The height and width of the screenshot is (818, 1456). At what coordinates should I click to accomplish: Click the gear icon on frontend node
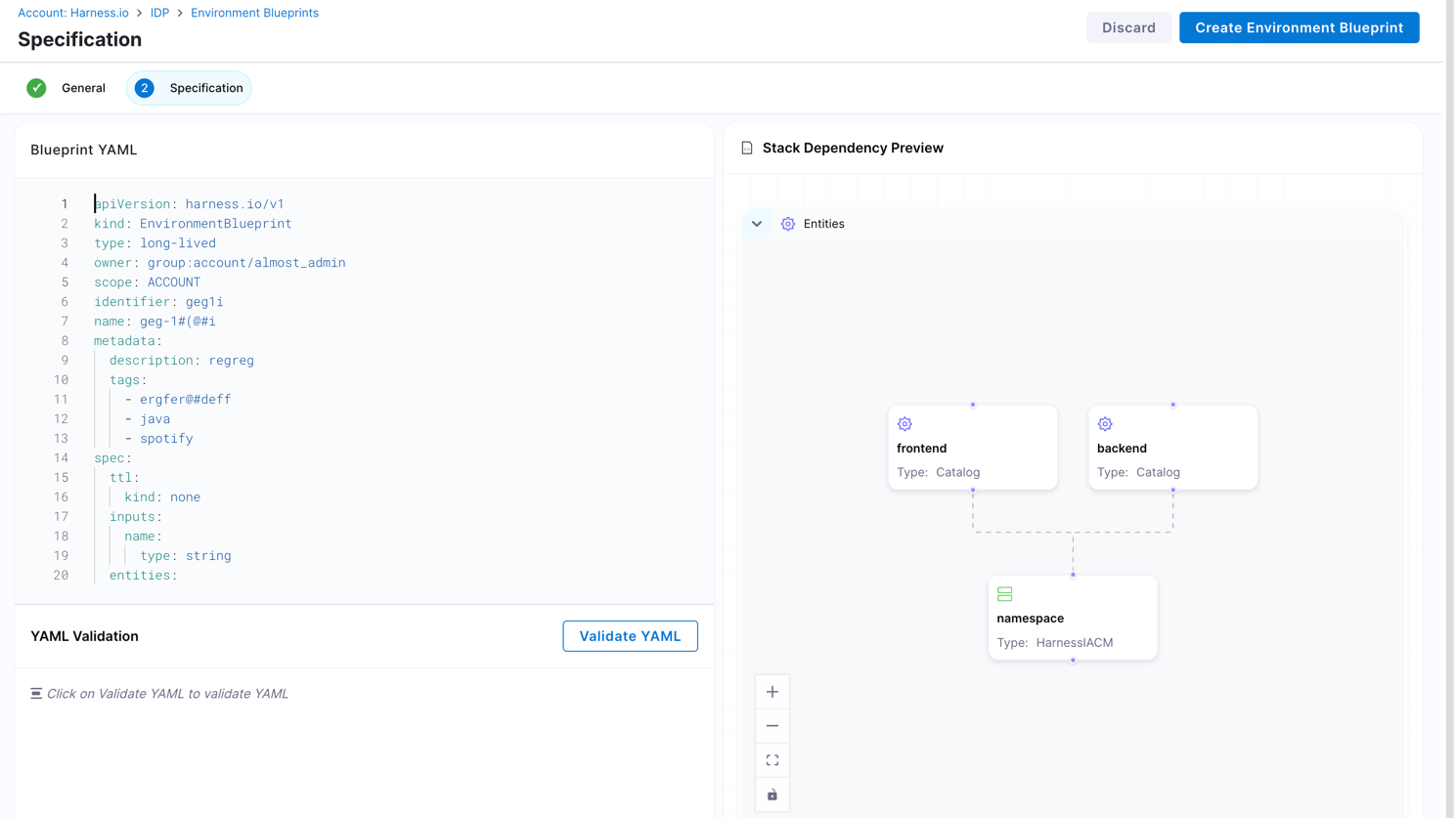[x=904, y=424]
